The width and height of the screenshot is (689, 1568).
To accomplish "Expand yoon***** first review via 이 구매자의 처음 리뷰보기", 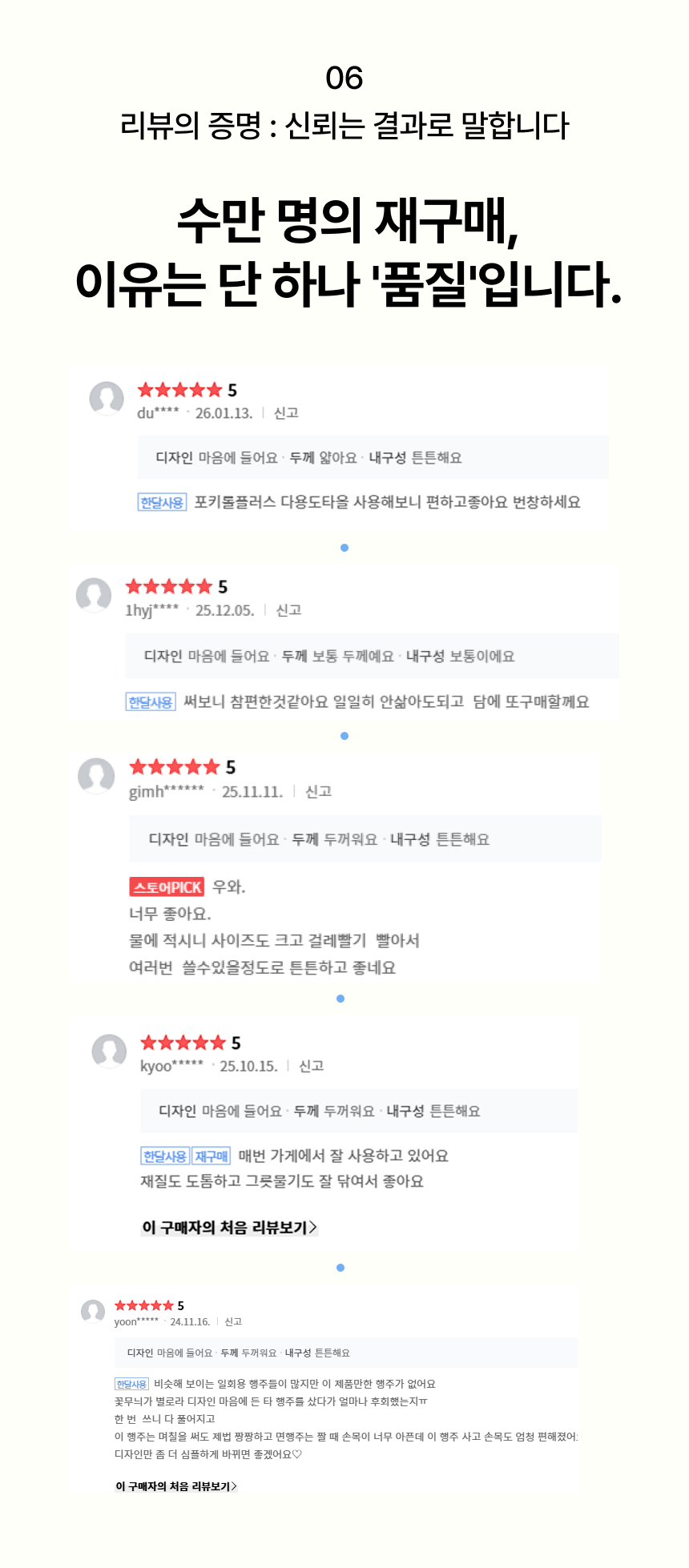I will (178, 1487).
